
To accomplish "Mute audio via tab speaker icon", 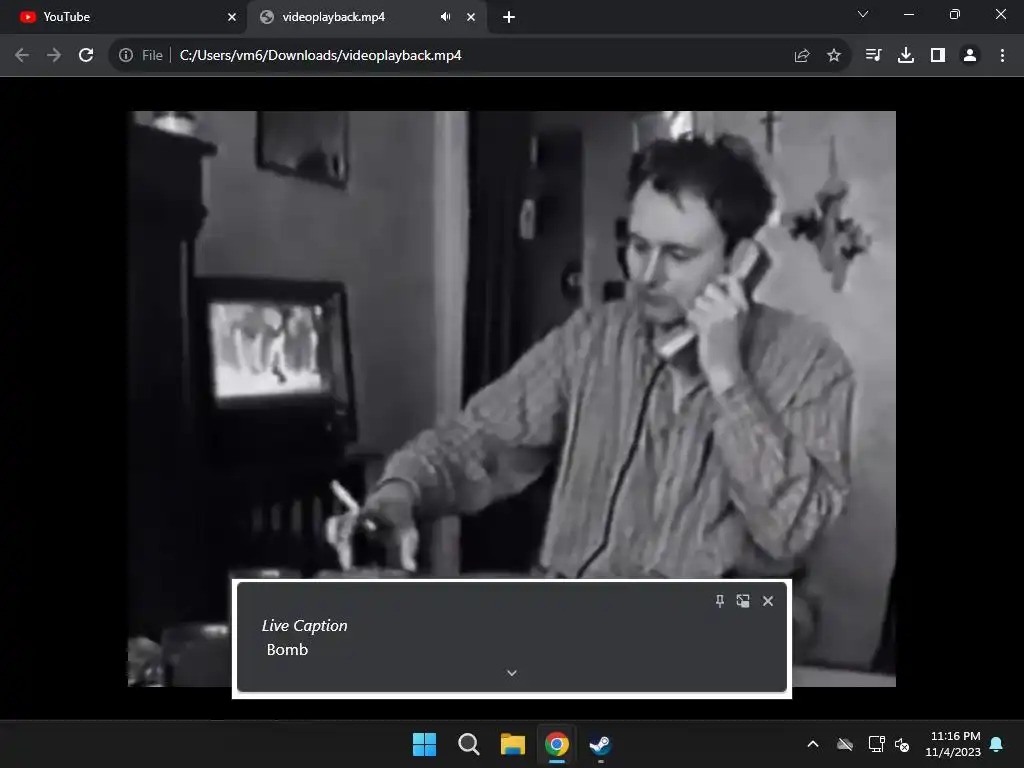I will pos(445,17).
